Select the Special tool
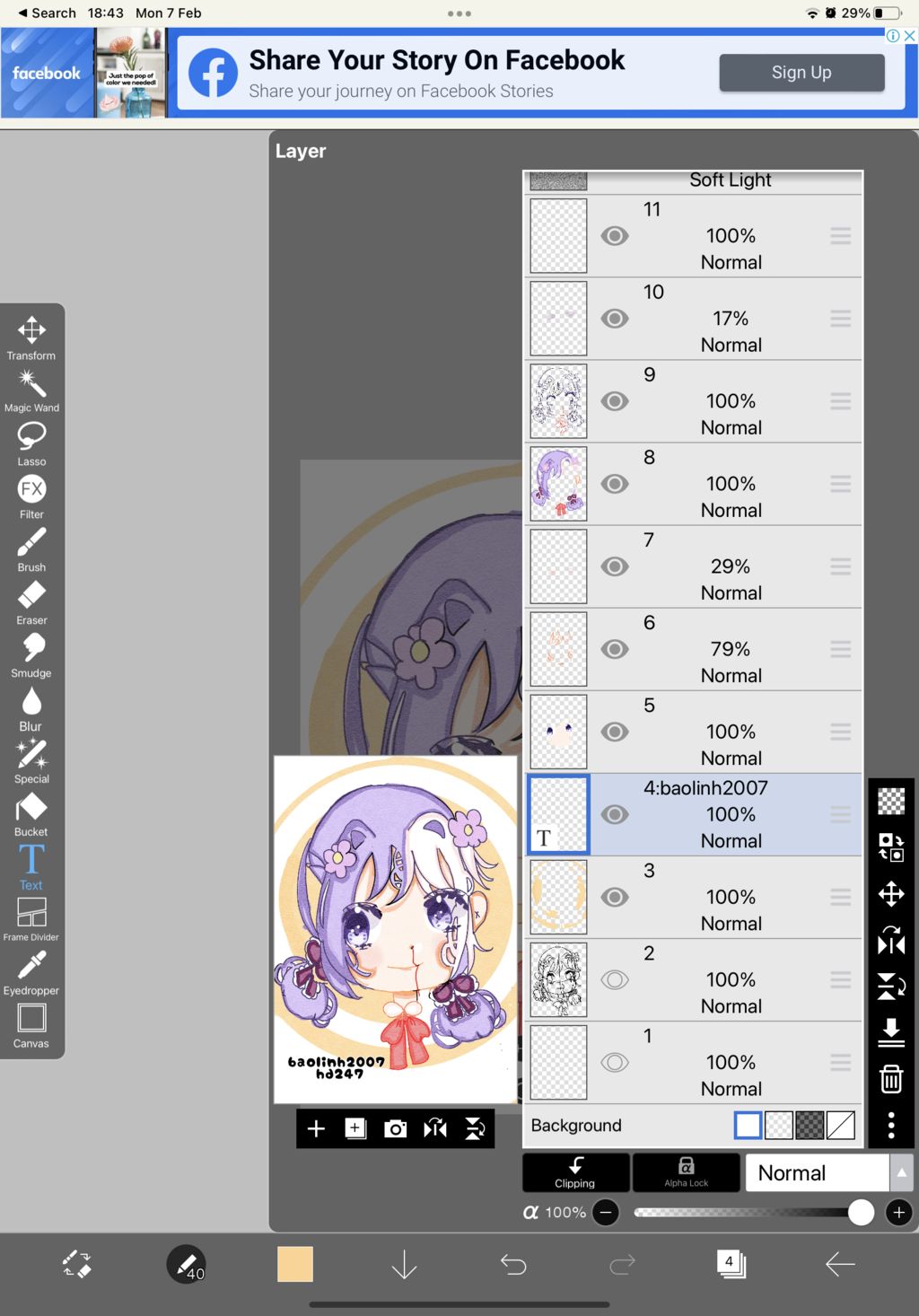919x1316 pixels. click(x=31, y=762)
